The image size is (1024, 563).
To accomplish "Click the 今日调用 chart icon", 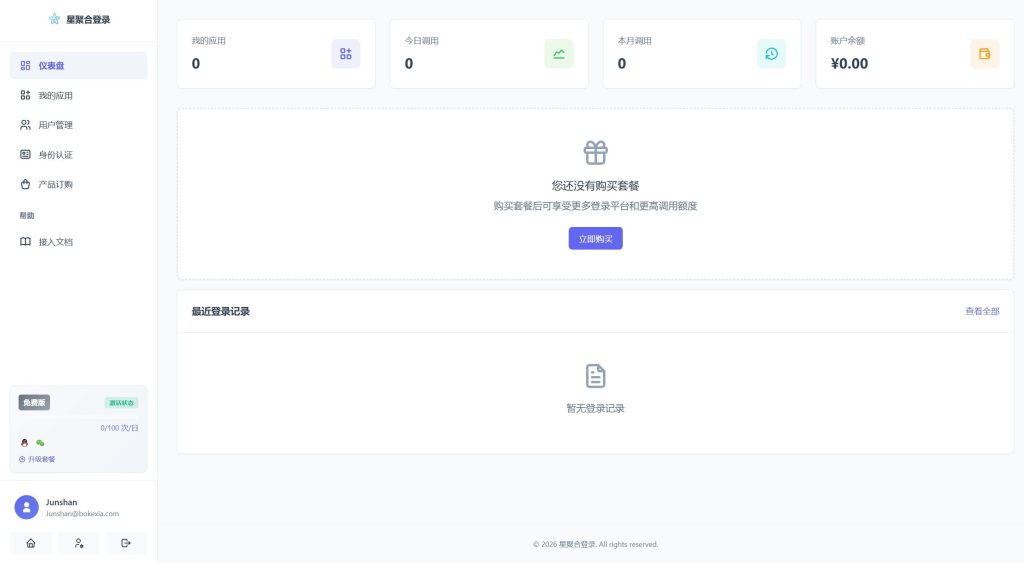I will (x=558, y=54).
